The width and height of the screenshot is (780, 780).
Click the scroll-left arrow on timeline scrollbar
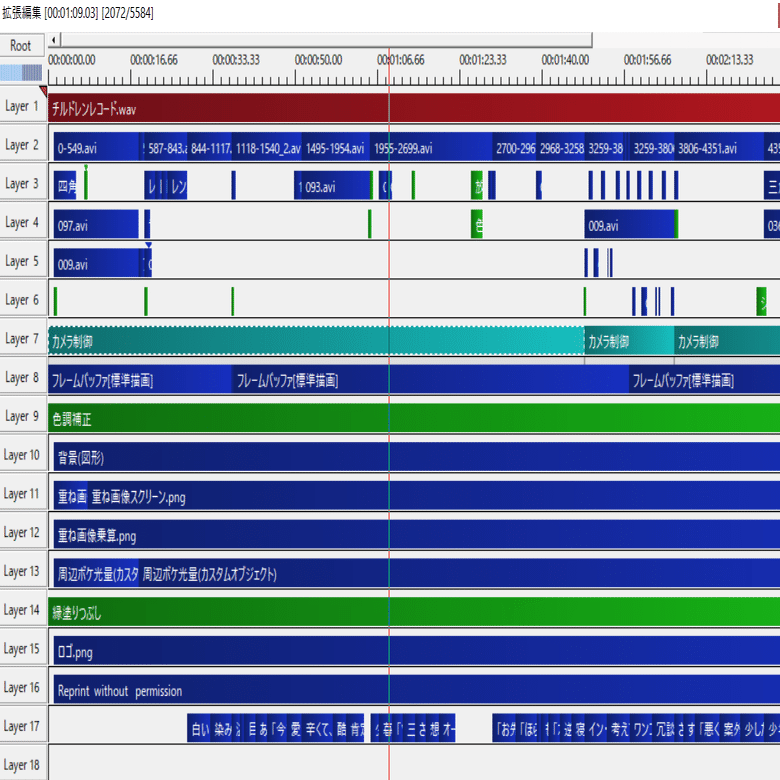point(54,40)
